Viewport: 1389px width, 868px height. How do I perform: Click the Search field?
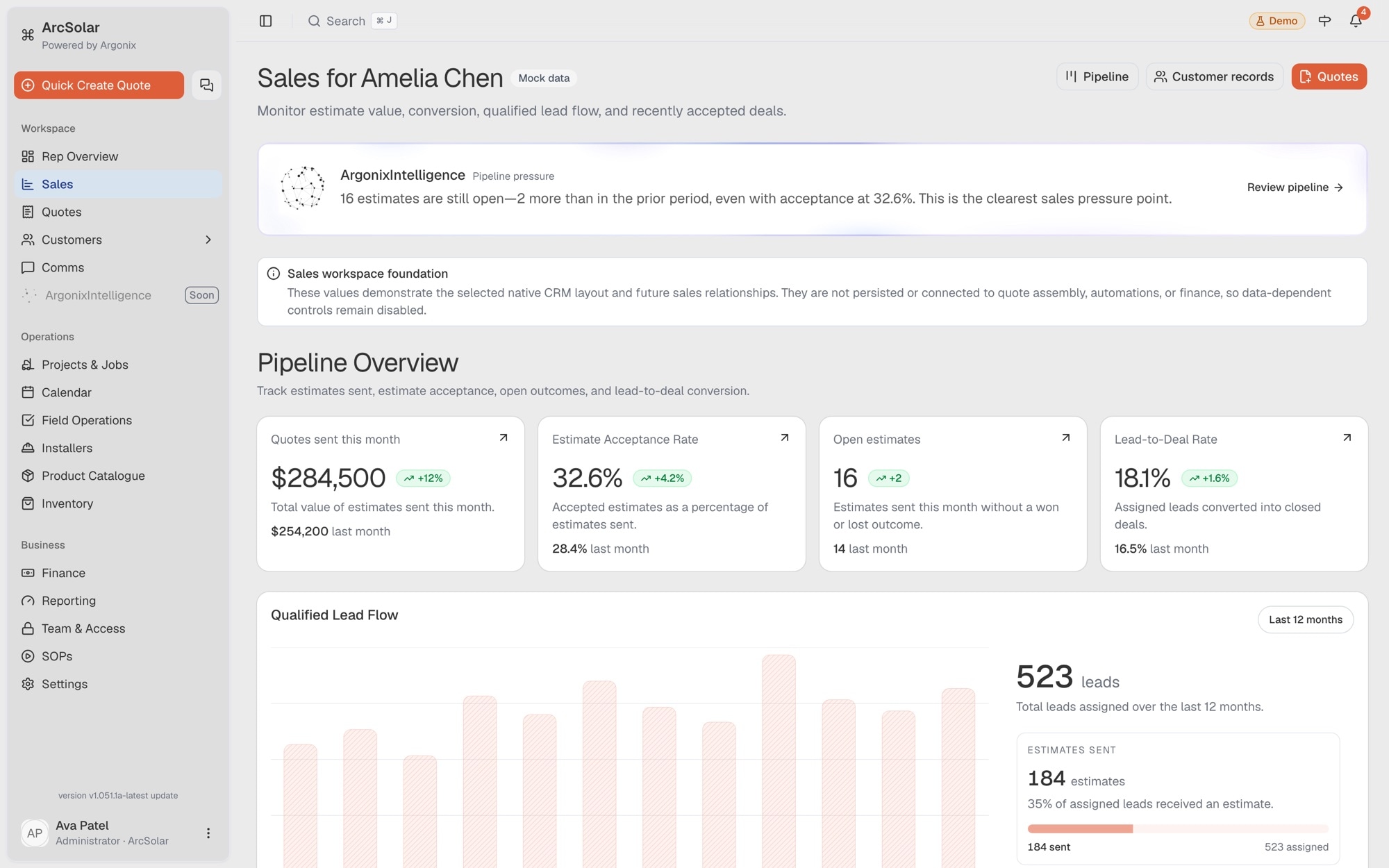352,21
